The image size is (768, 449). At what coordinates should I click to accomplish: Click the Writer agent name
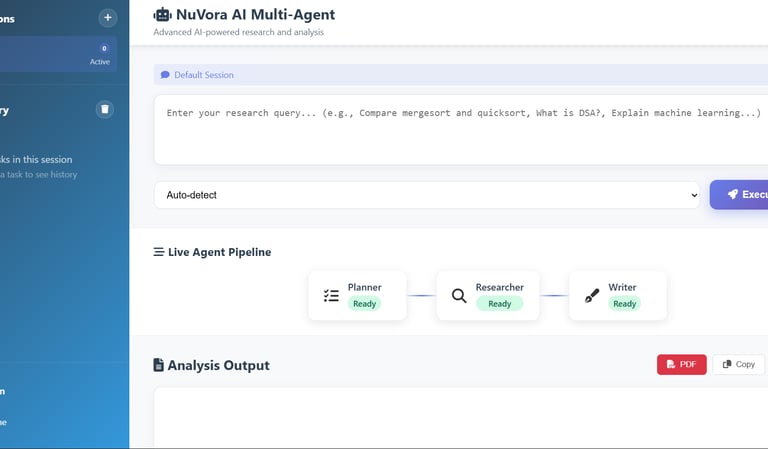pos(622,287)
